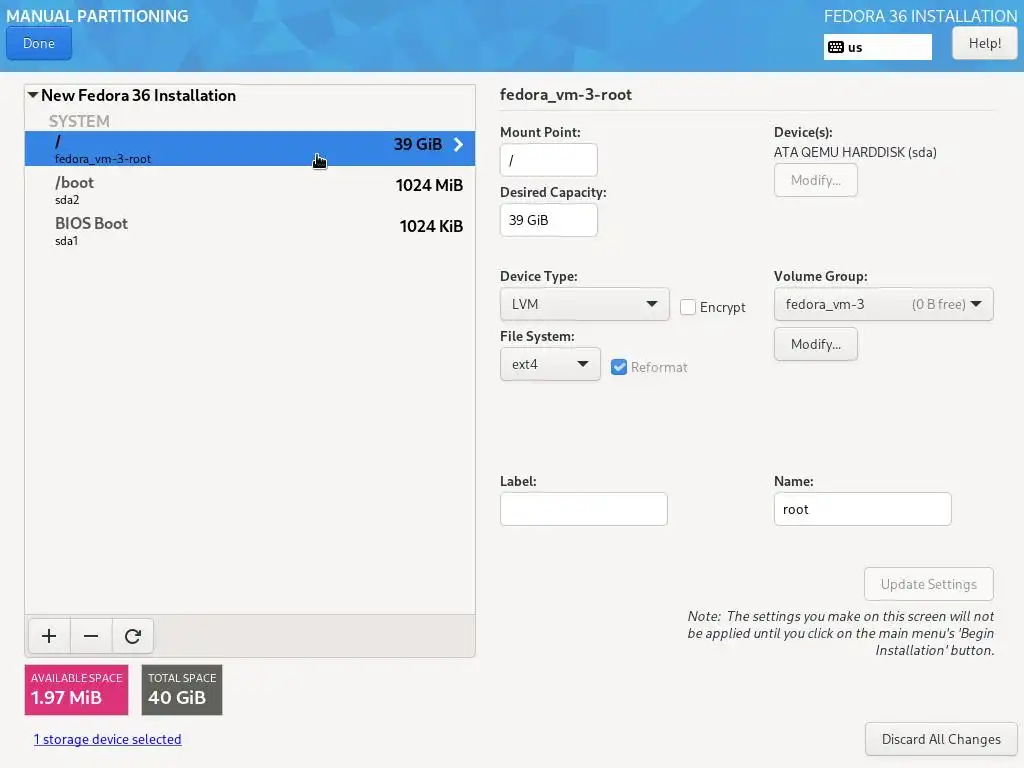Open the Device Type LVM dropdown
1024x768 pixels.
pos(584,304)
